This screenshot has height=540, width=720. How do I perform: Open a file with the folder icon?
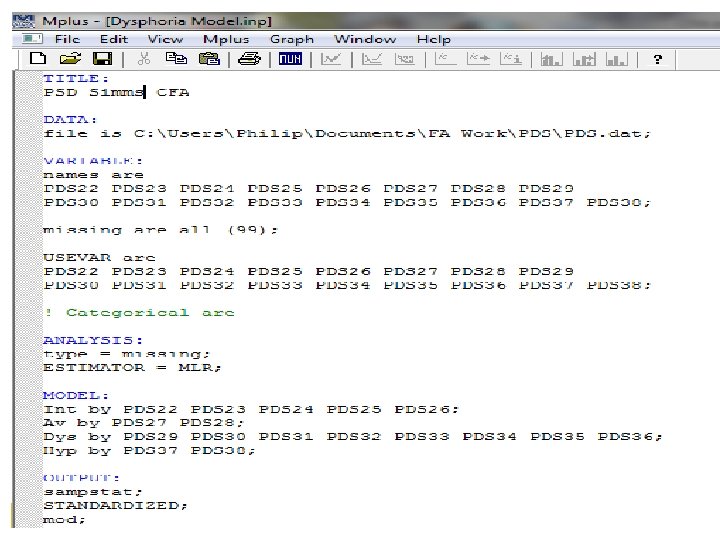tap(70, 58)
